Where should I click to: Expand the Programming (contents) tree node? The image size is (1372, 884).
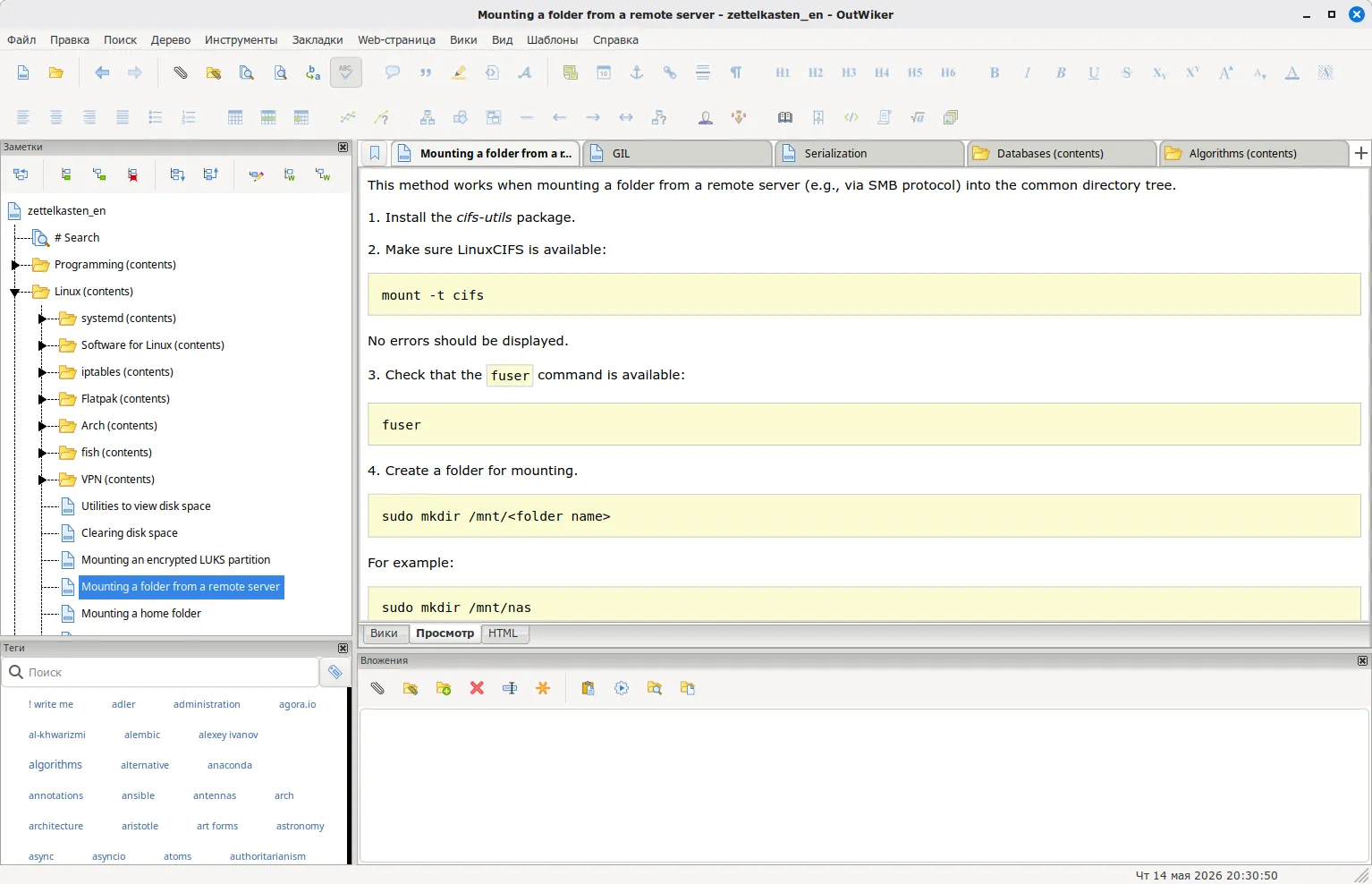[15, 265]
